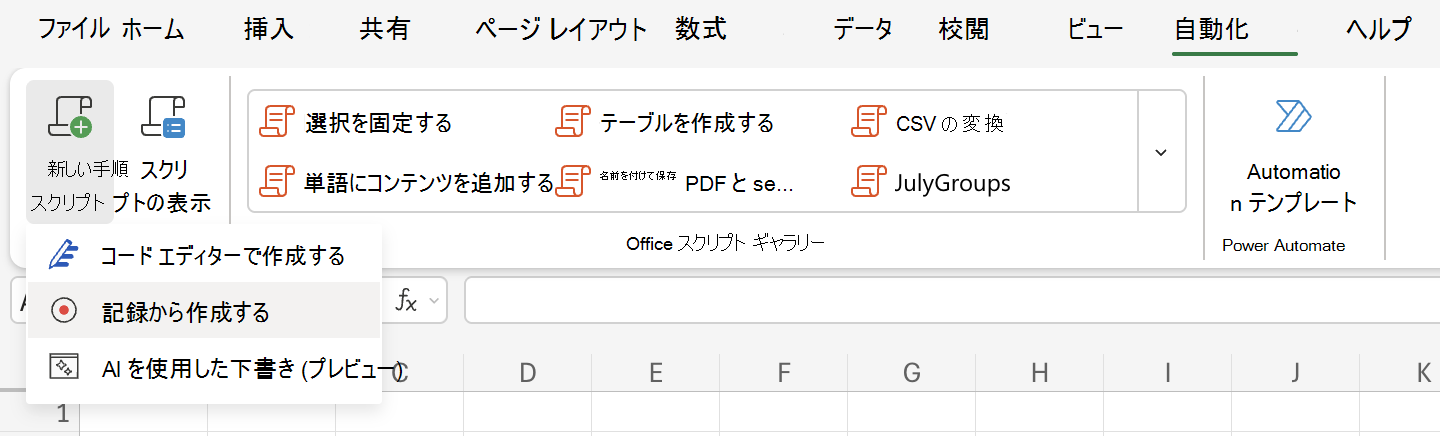Click the PDF と se... script icon
The height and width of the screenshot is (436, 1440).
point(572,182)
